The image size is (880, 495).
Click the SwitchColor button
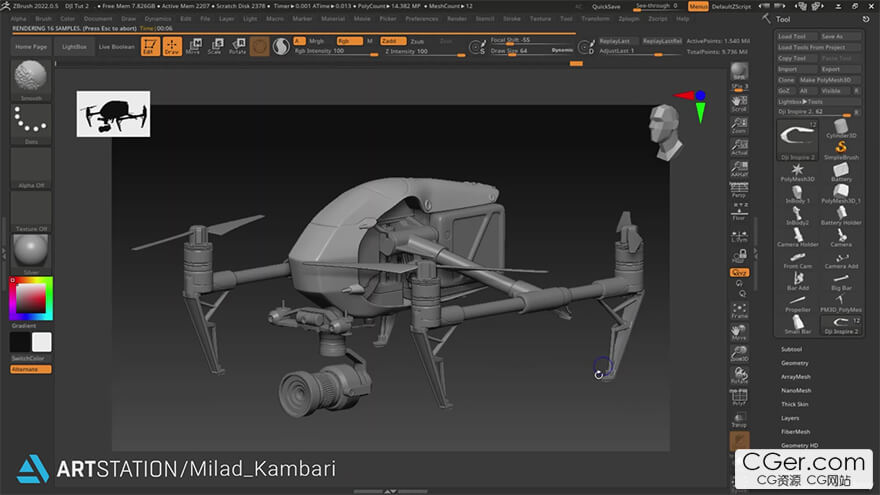(x=31, y=358)
